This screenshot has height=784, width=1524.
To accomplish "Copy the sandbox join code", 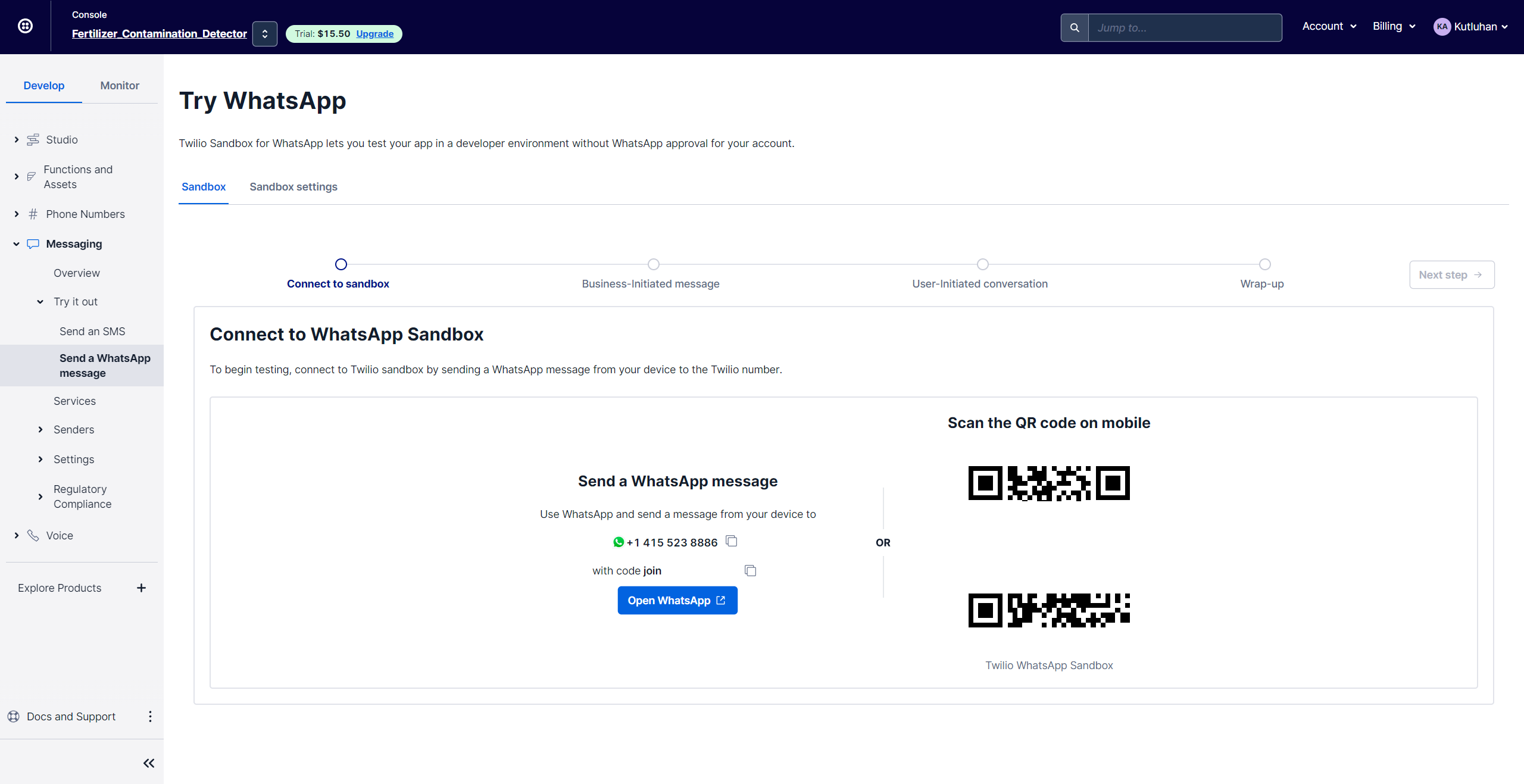I will [x=750, y=570].
